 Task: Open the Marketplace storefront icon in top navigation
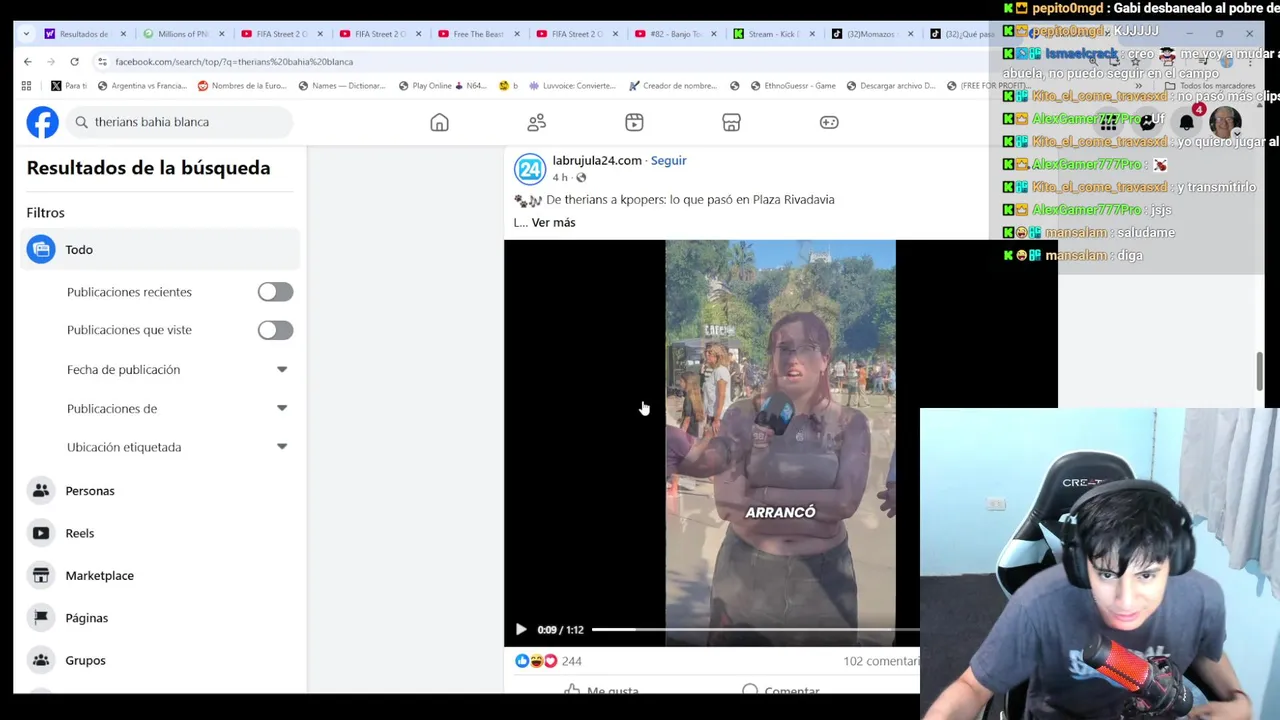pos(731,122)
